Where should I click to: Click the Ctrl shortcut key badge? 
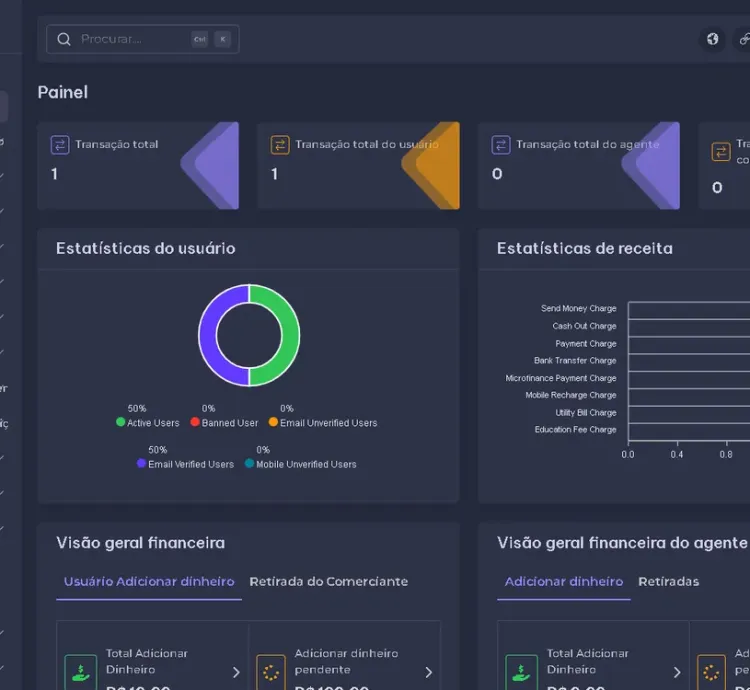point(200,39)
